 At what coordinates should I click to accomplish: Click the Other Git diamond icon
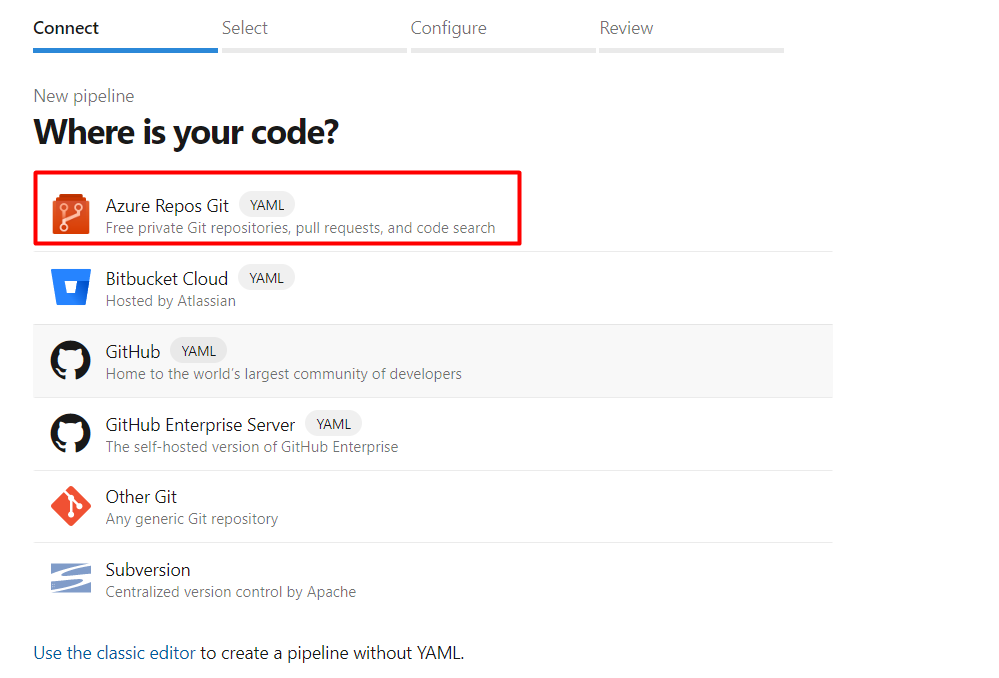[71, 506]
